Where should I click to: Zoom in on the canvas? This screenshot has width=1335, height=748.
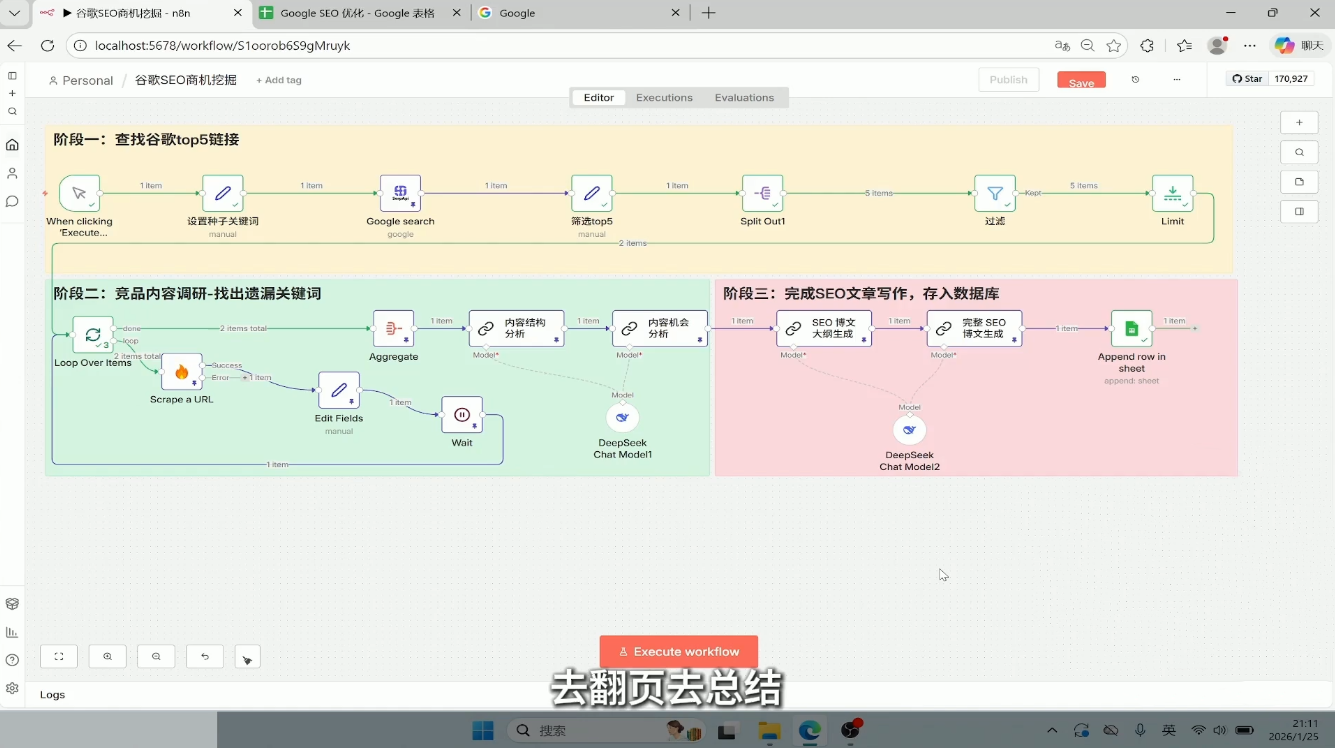[107, 656]
